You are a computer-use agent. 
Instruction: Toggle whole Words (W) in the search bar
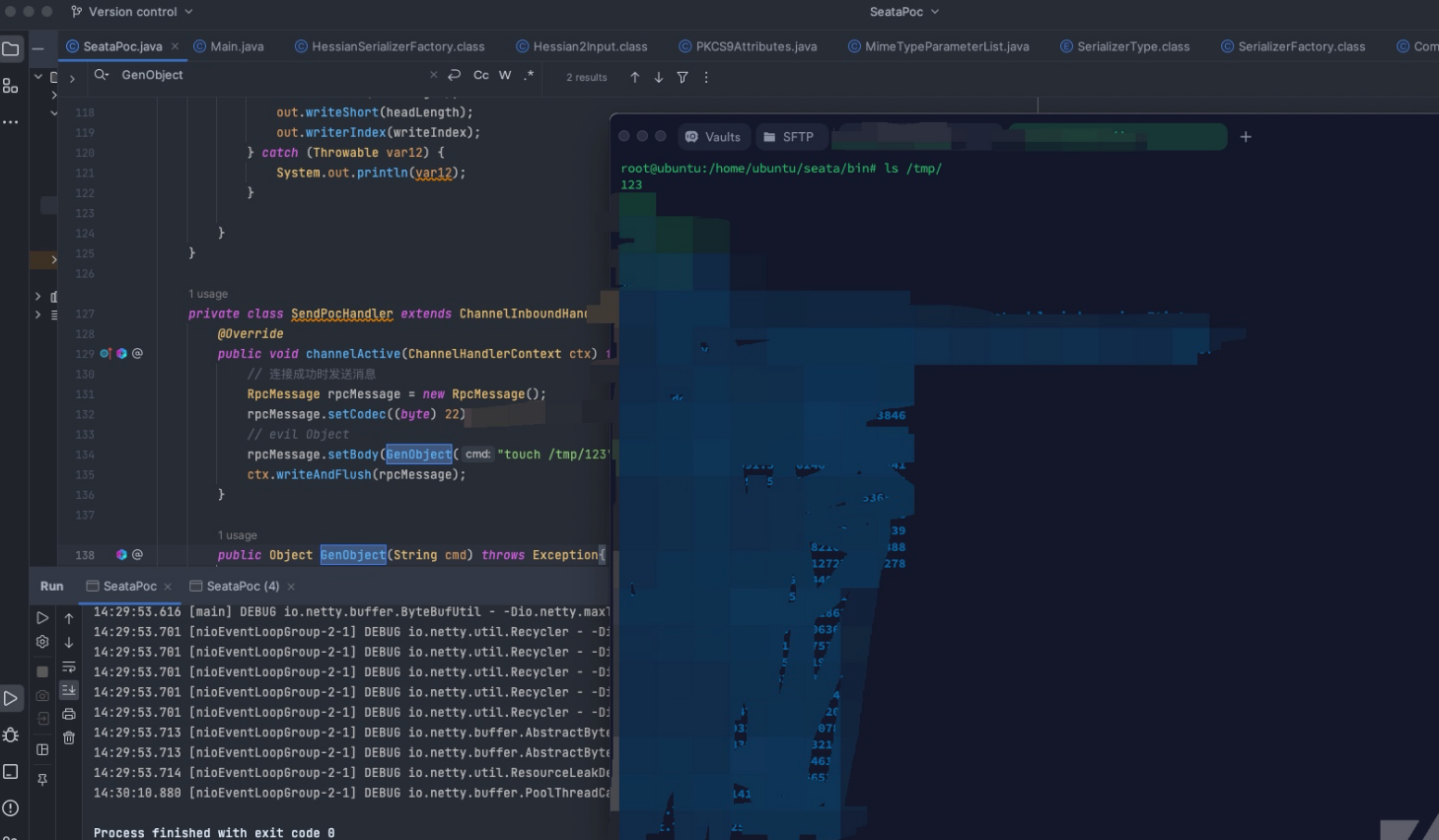click(505, 76)
